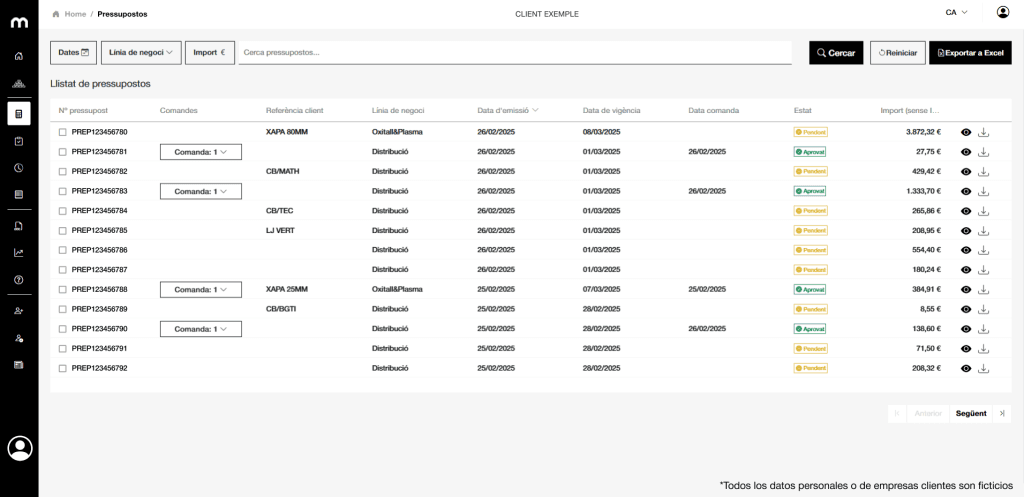
Task: Open the Import € filter
Action: click(x=210, y=52)
